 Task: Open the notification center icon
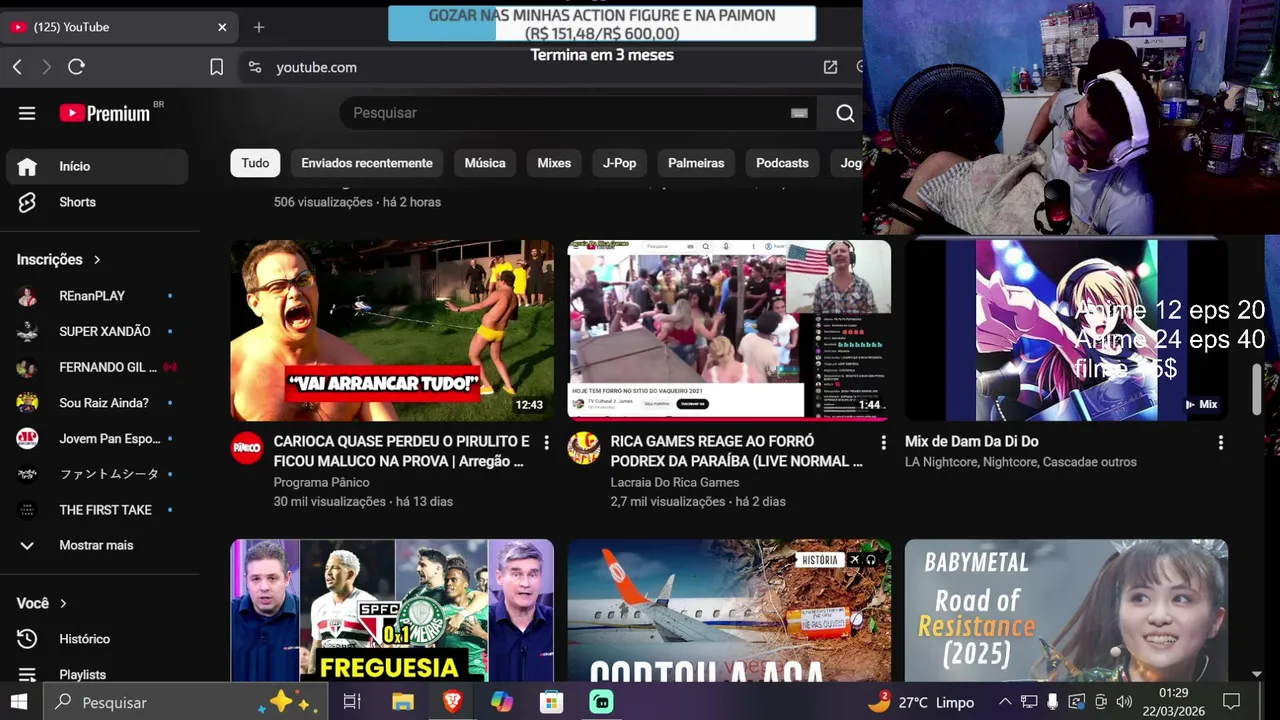tap(1232, 702)
